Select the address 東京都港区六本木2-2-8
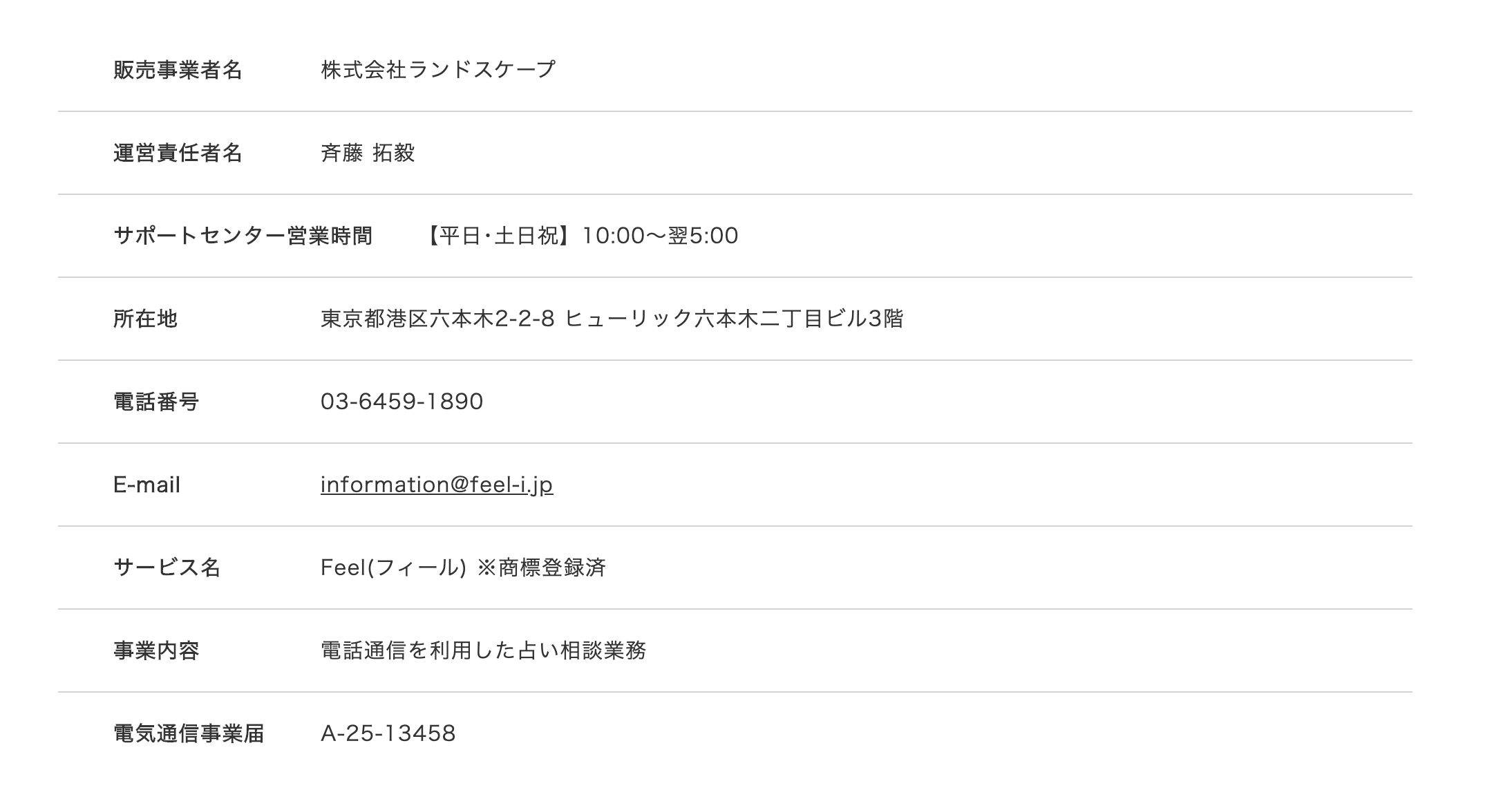 coord(437,319)
